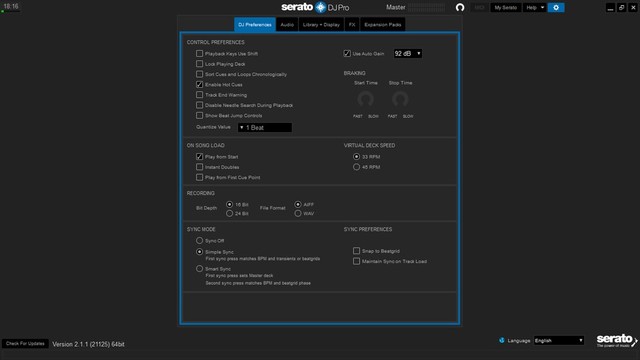The height and width of the screenshot is (360, 640).
Task: Open the Expansion Packs tab
Action: pos(382,24)
